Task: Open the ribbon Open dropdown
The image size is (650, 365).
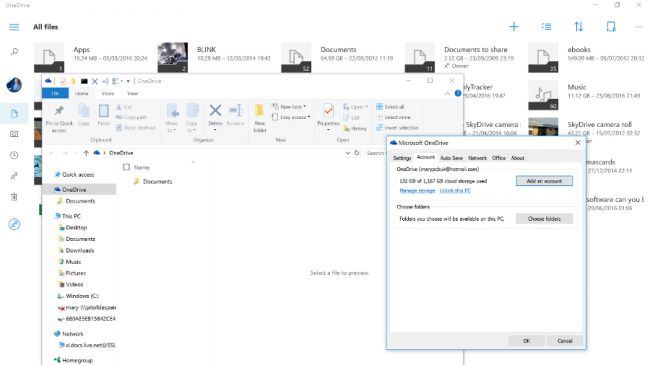Action: [355, 107]
